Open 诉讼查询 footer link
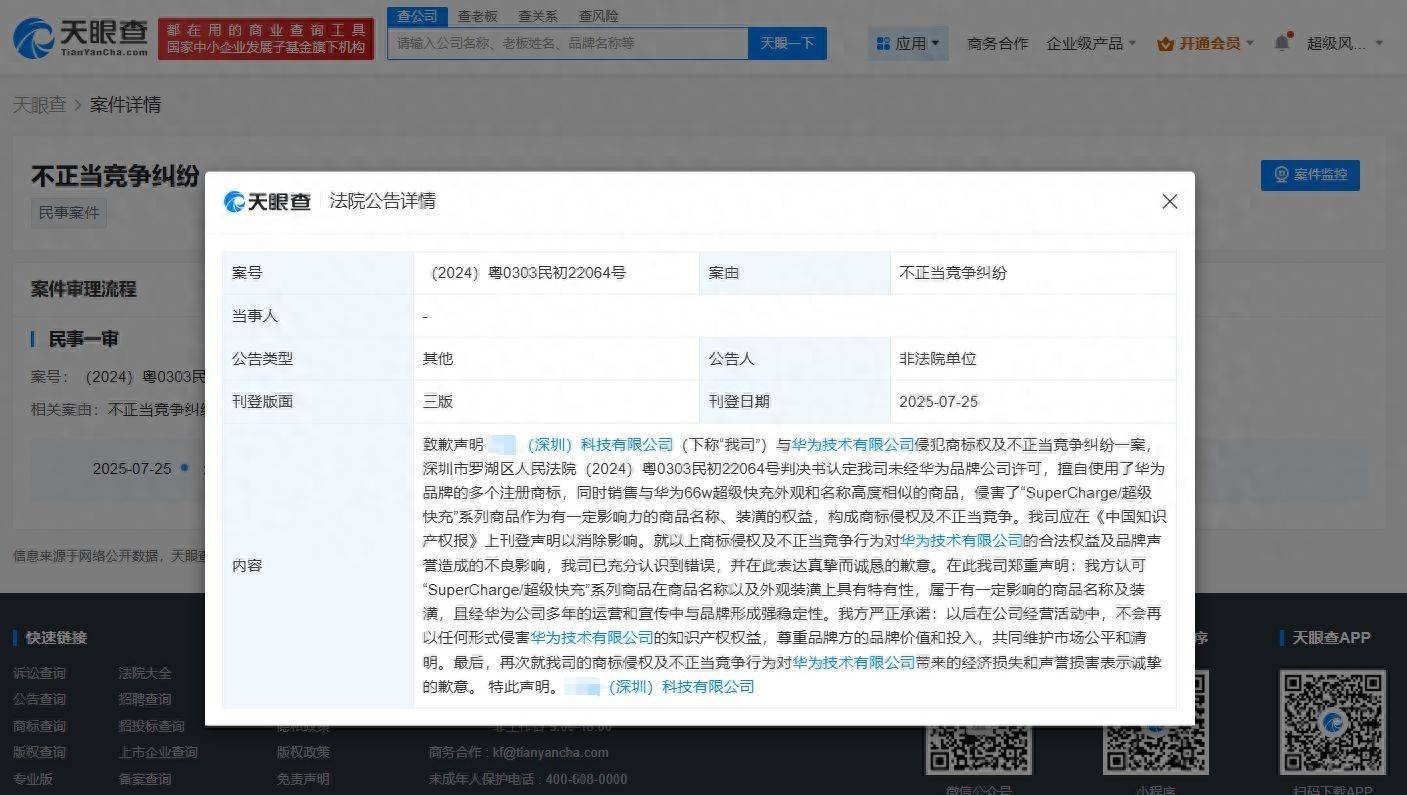 coord(39,673)
